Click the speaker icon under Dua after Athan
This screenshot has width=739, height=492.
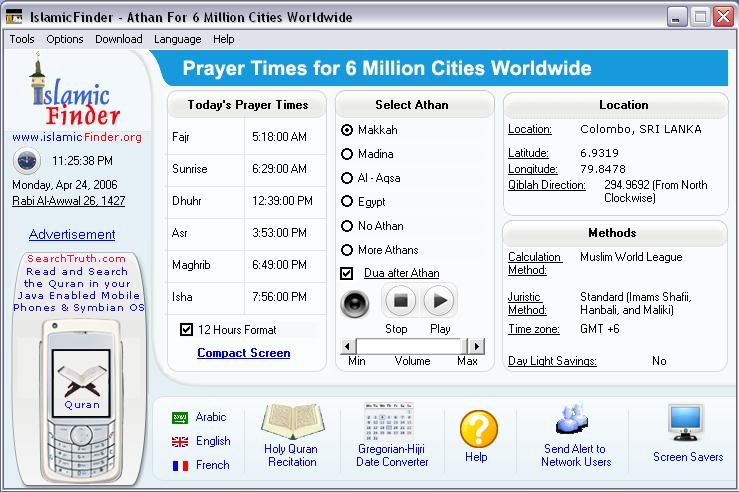(355, 303)
